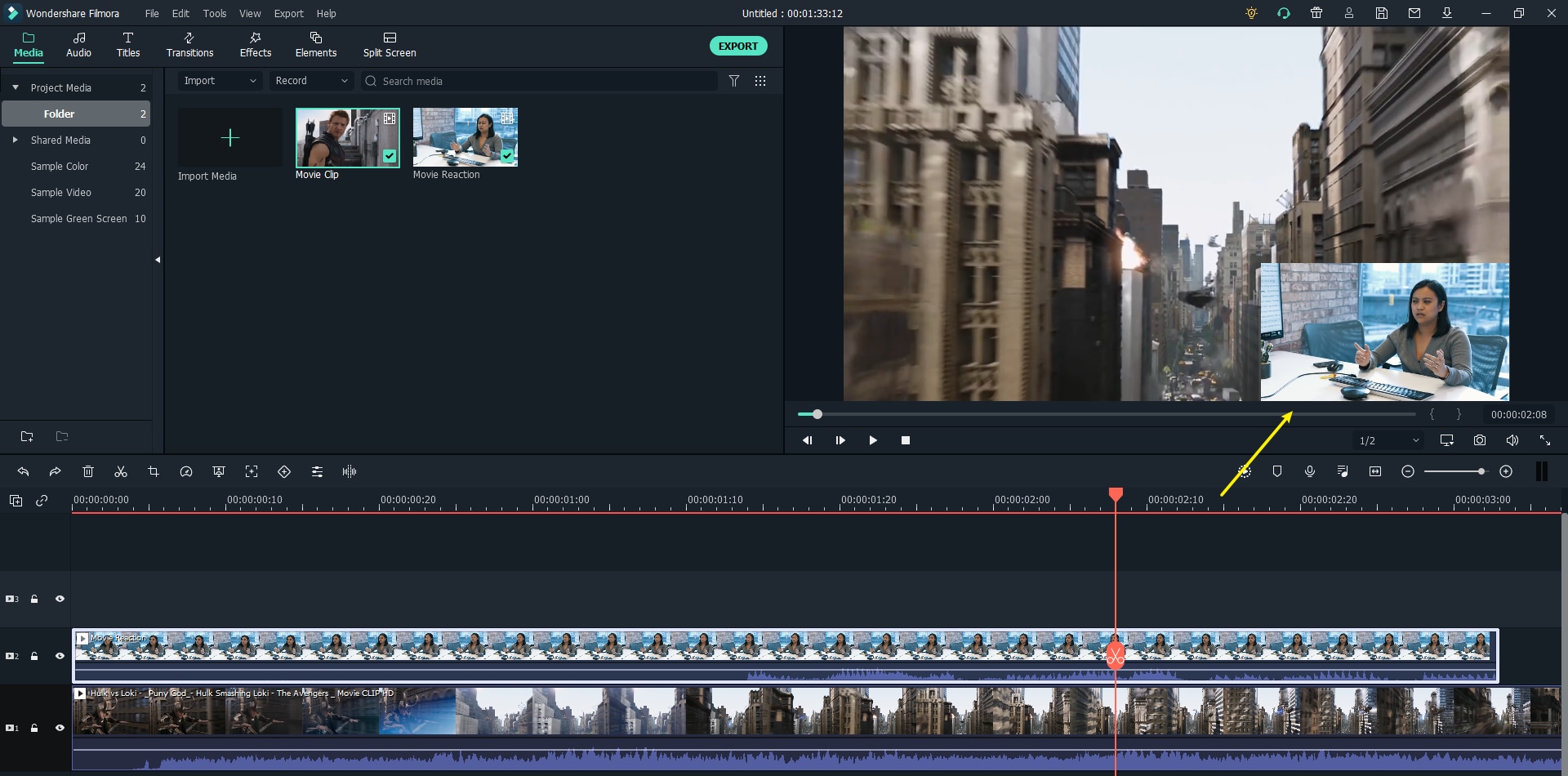Open the Speed control tool
Screen dimensions: 1568x776
(x=186, y=471)
